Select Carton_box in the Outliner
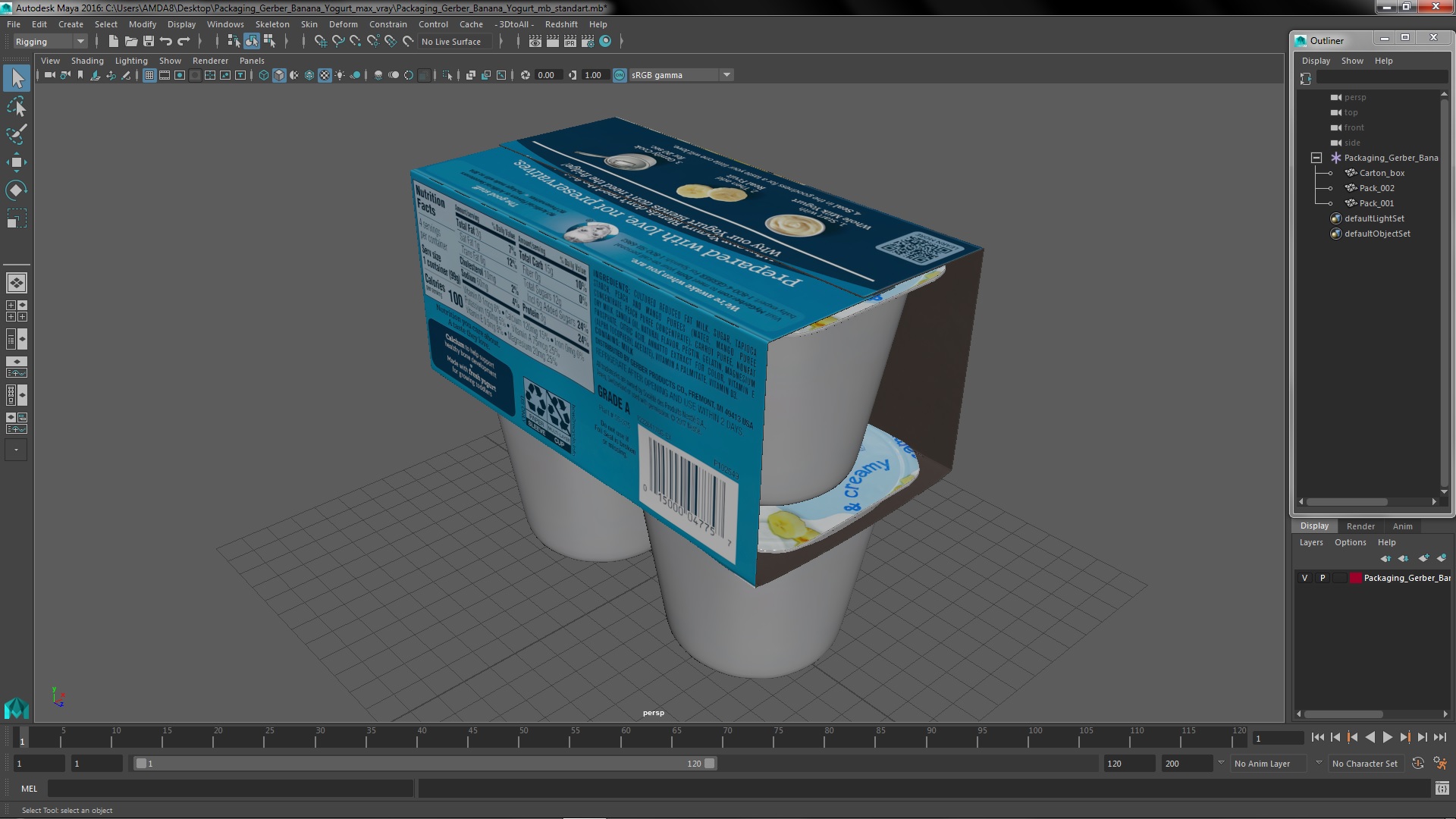The width and height of the screenshot is (1456, 819). [1382, 173]
